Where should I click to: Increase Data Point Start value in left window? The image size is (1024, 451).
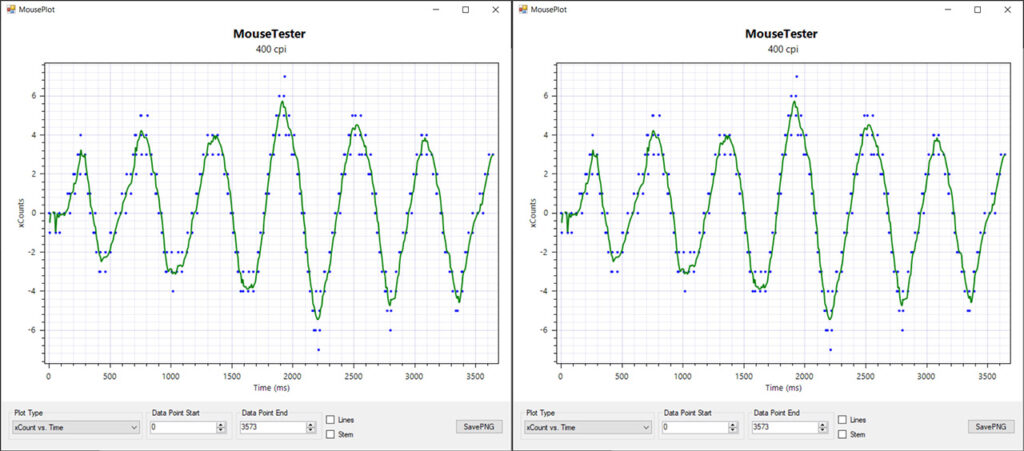pos(220,424)
